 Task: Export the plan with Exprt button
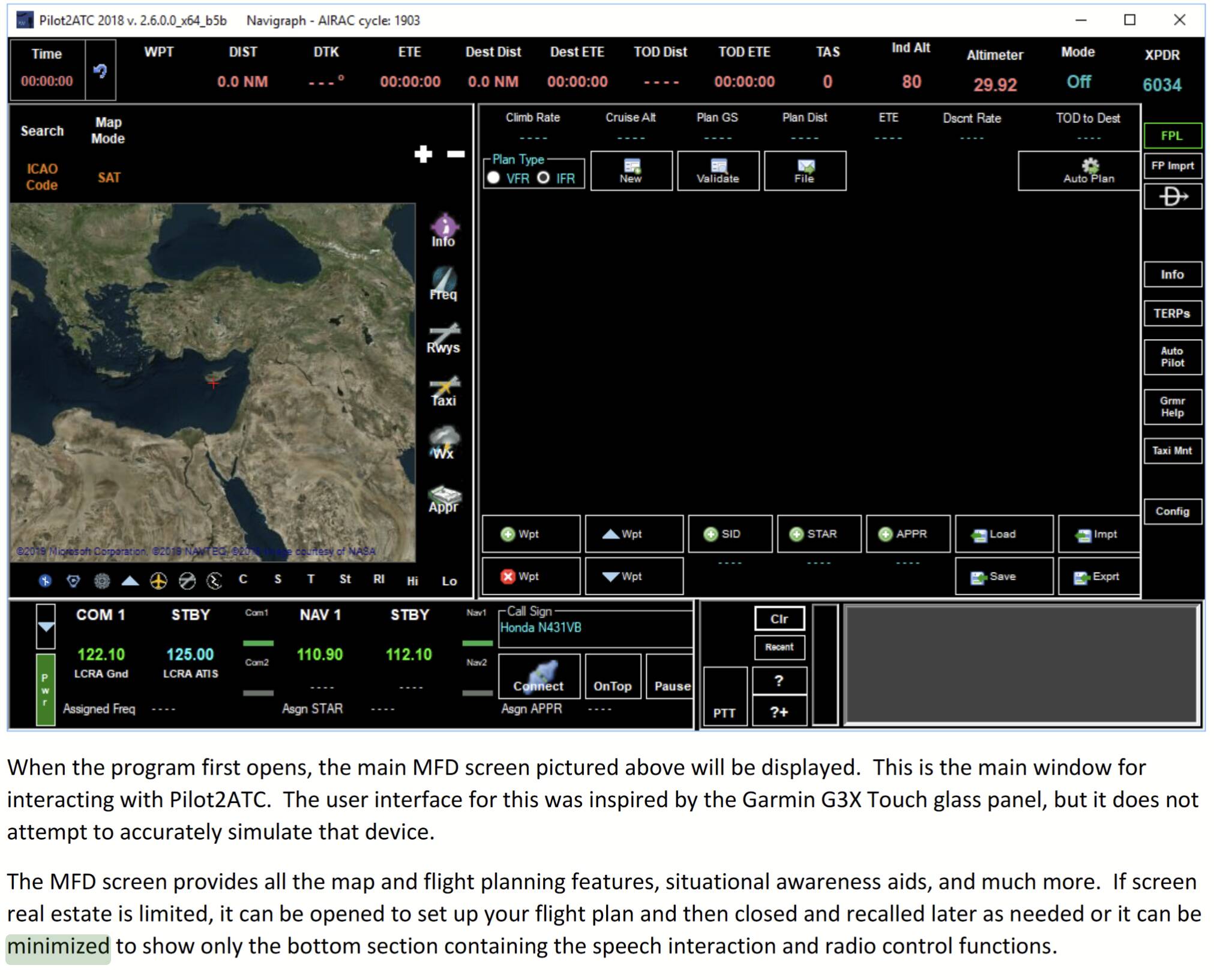(1099, 576)
